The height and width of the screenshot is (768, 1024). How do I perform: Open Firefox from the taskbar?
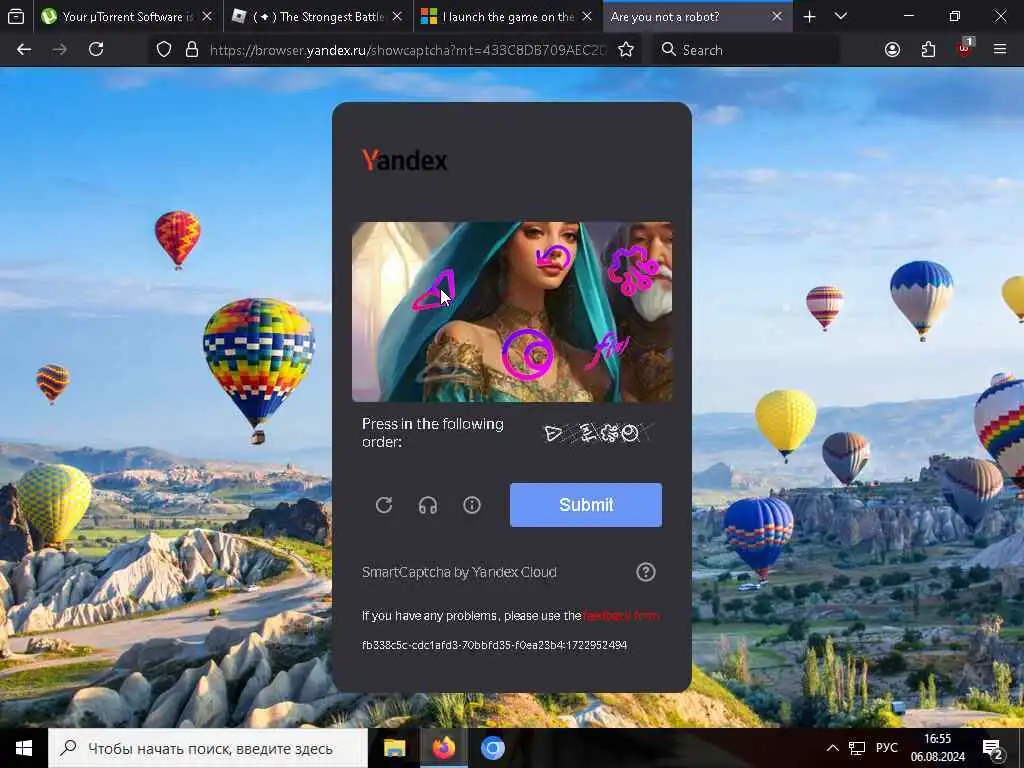click(x=443, y=748)
